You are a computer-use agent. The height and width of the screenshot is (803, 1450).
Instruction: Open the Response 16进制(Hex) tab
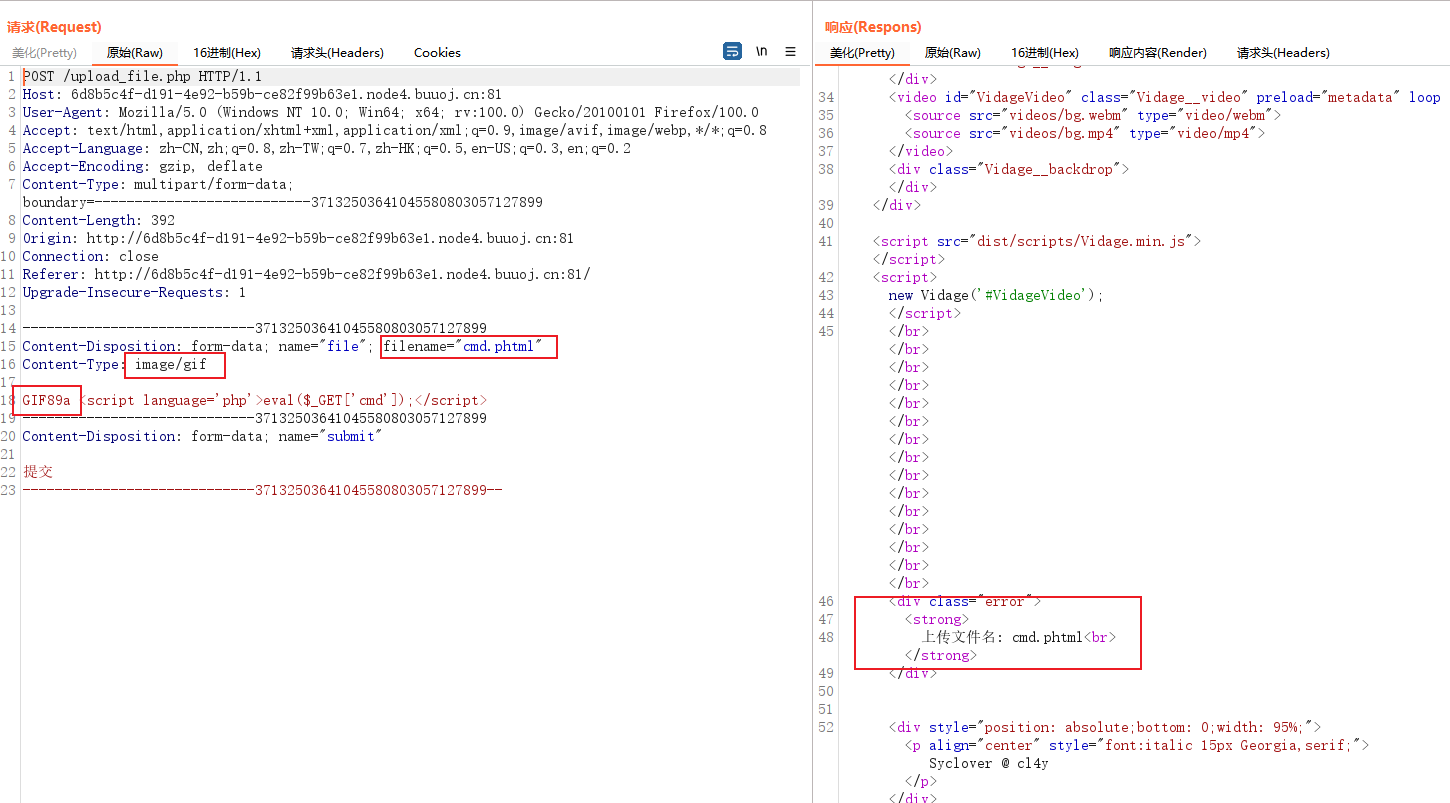(x=1045, y=53)
